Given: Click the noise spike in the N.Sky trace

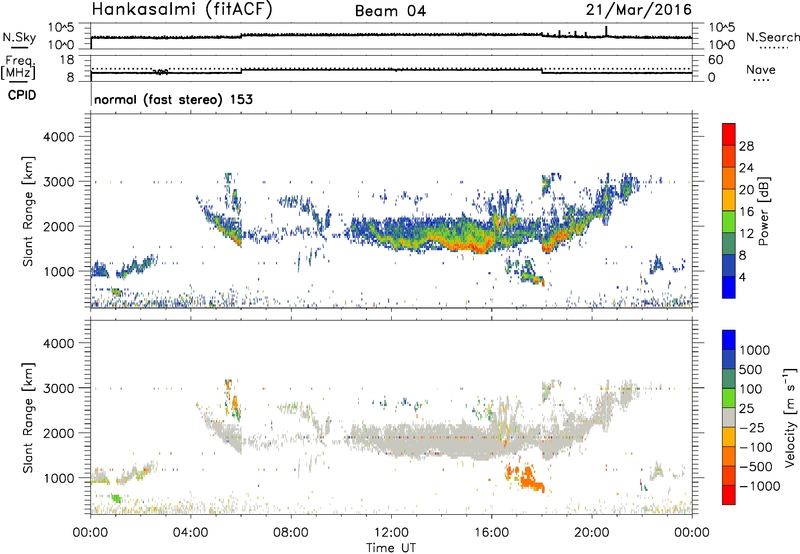Looking at the screenshot, I should [x=606, y=31].
